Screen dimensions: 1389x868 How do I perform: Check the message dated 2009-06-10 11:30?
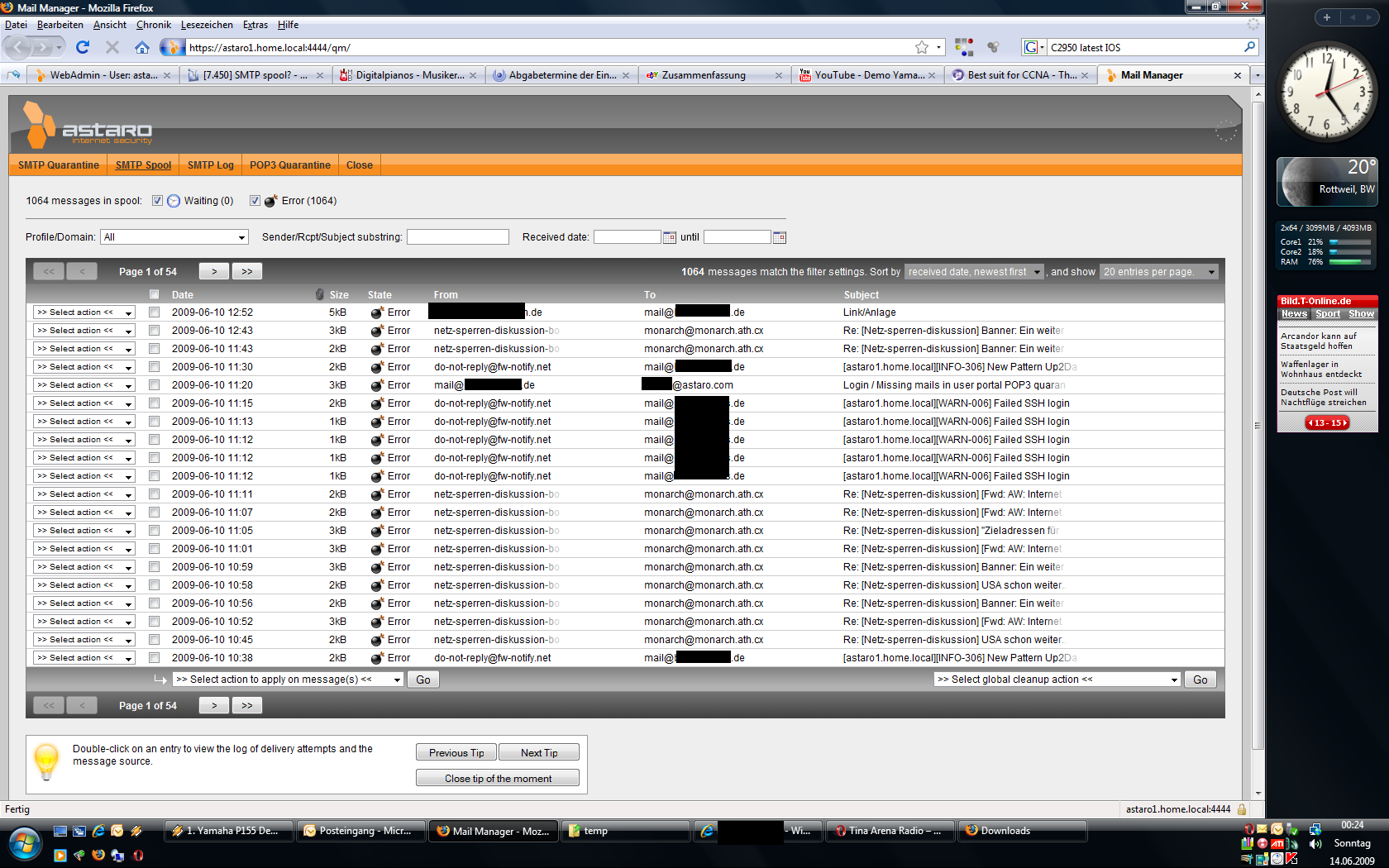(154, 367)
